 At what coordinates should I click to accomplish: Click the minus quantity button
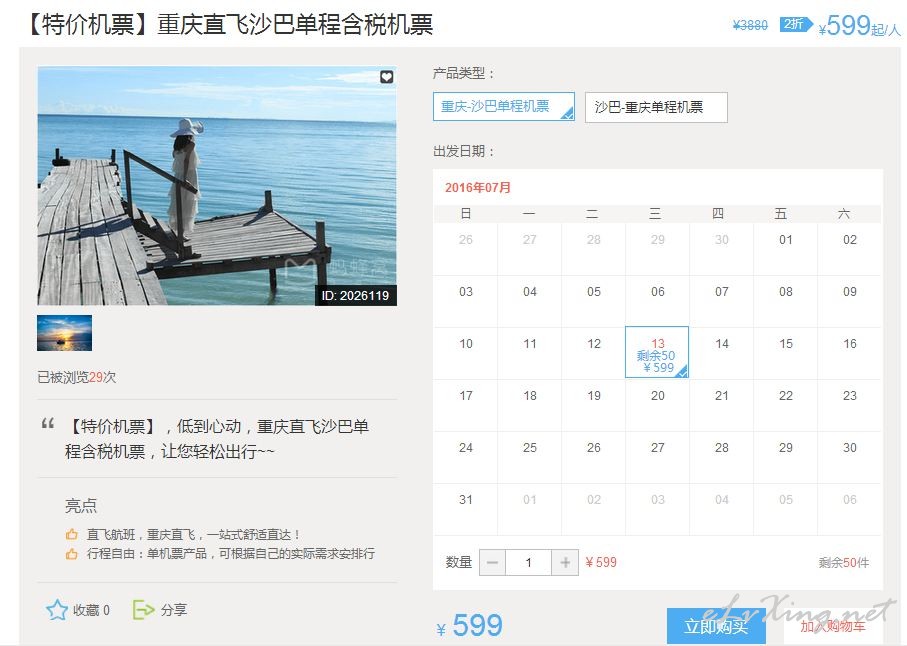click(x=492, y=562)
